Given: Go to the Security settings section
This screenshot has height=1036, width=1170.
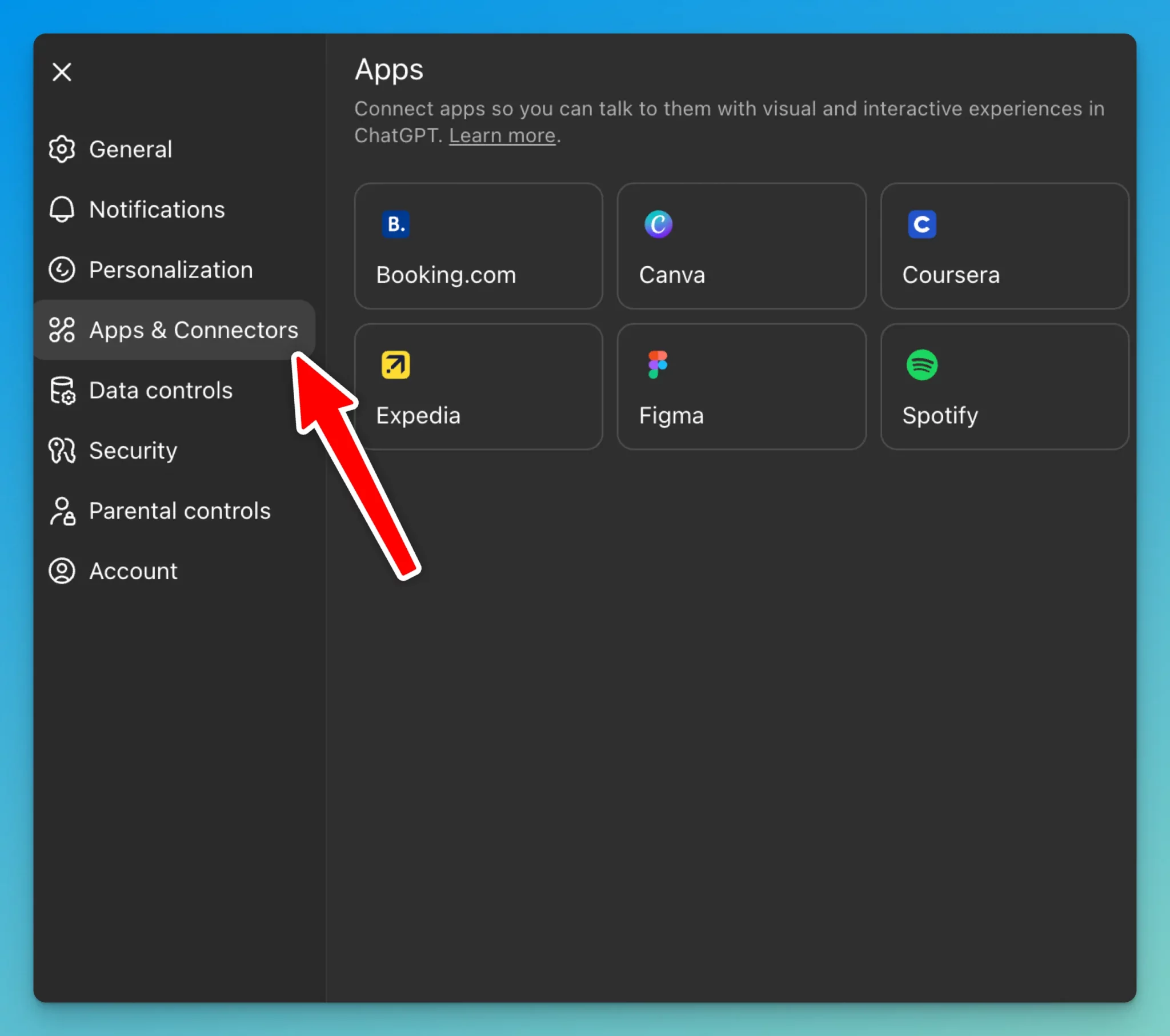Looking at the screenshot, I should (133, 451).
